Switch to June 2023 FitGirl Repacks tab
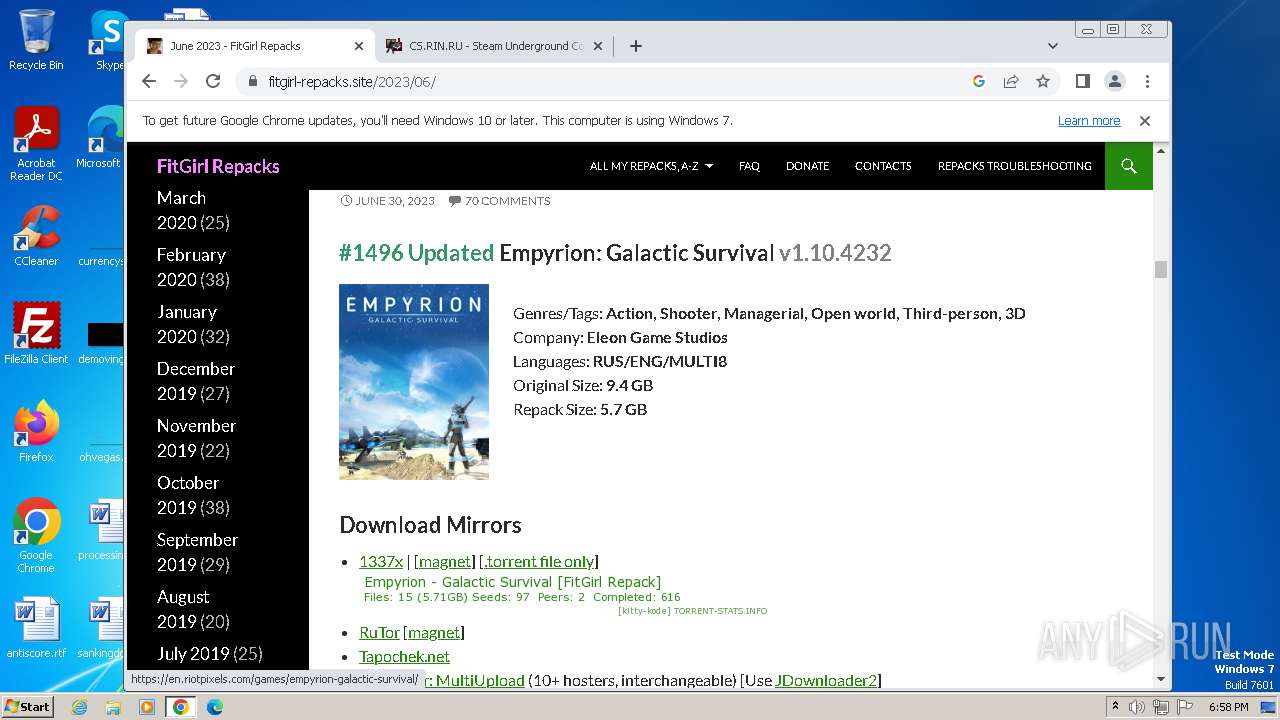The width and height of the screenshot is (1280, 720). [x=255, y=46]
